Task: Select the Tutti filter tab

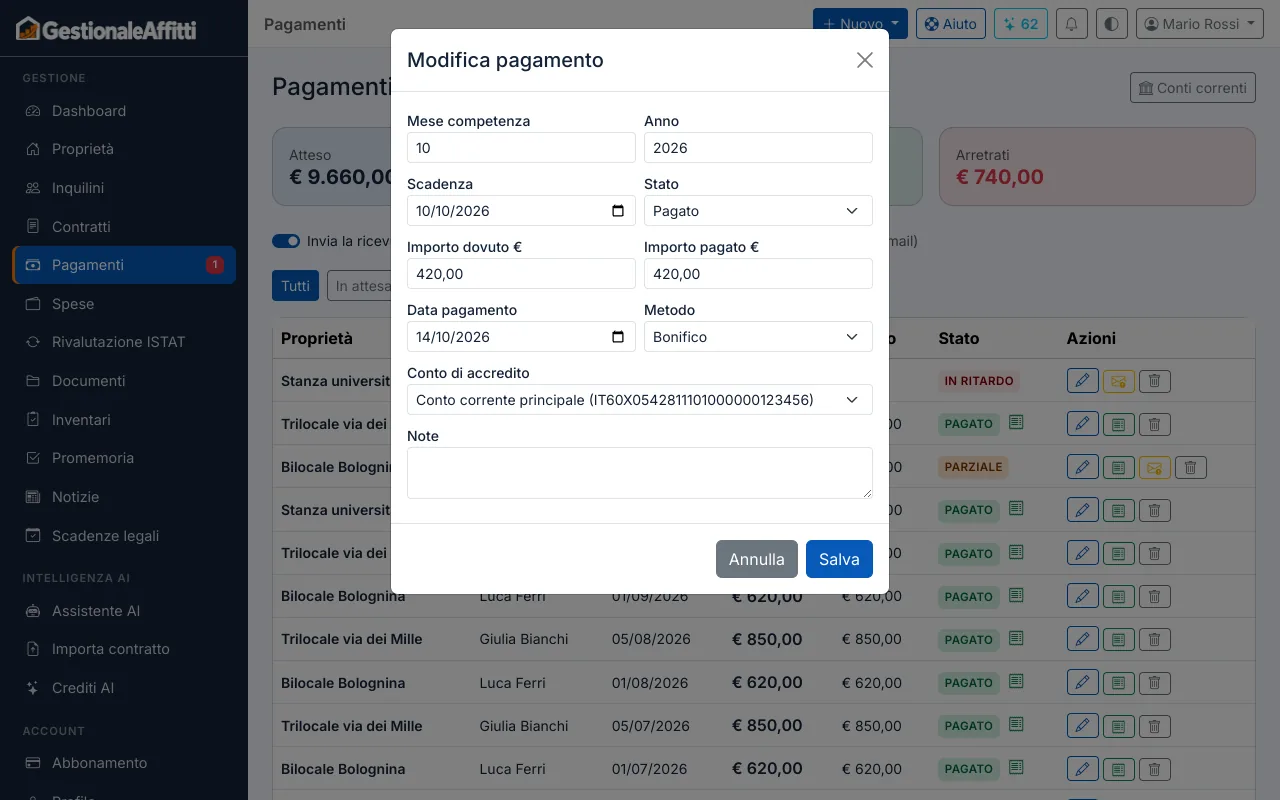Action: coord(295,286)
